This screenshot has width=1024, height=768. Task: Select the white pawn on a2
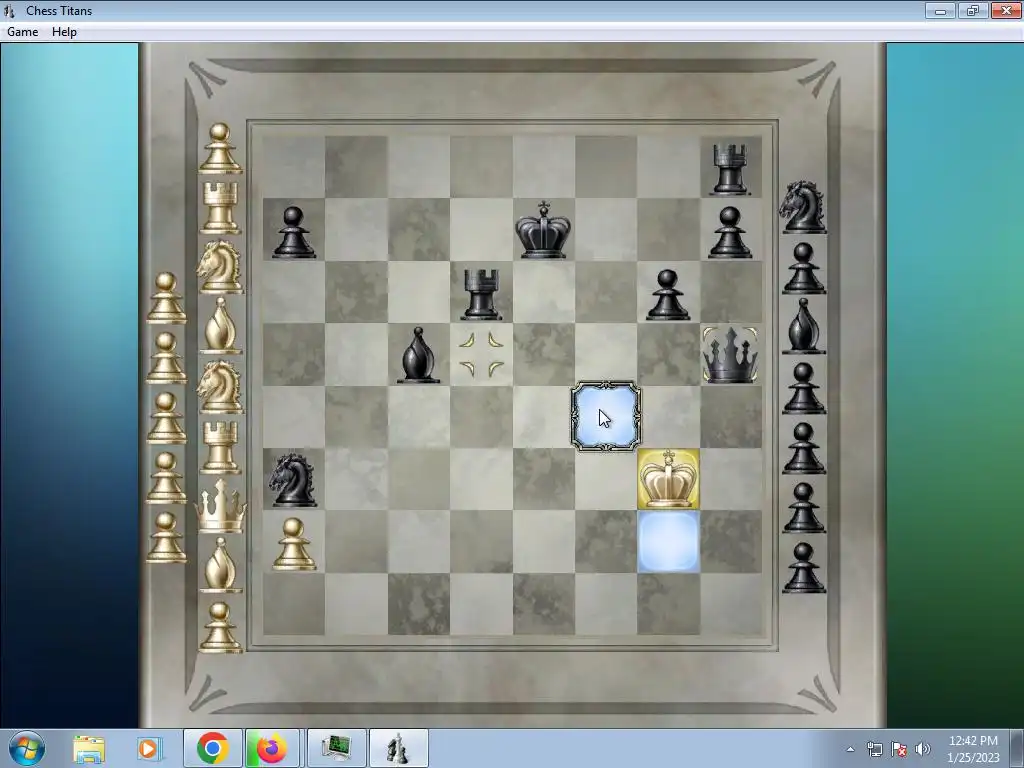[293, 543]
